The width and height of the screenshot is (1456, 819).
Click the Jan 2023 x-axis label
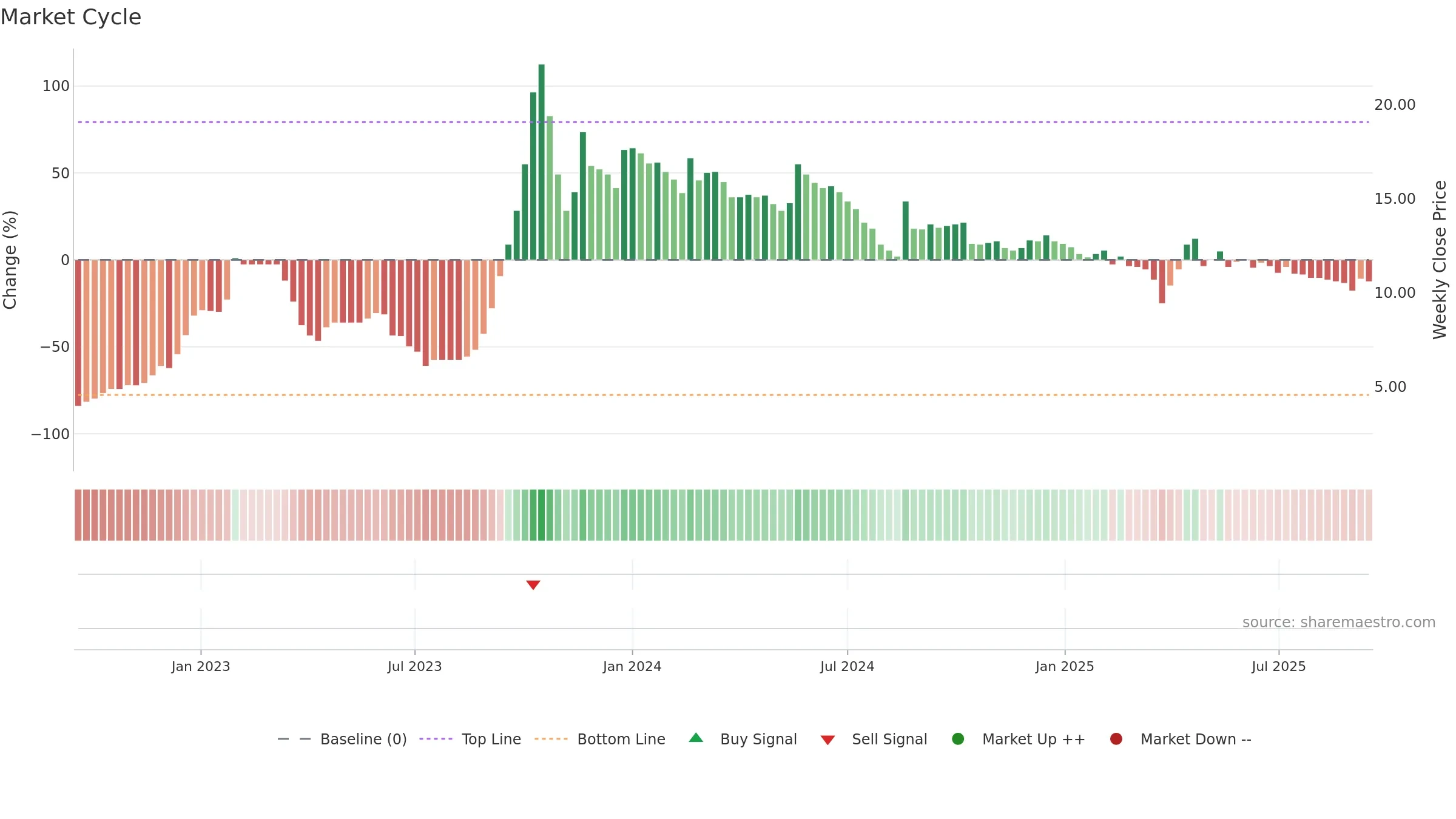(201, 666)
